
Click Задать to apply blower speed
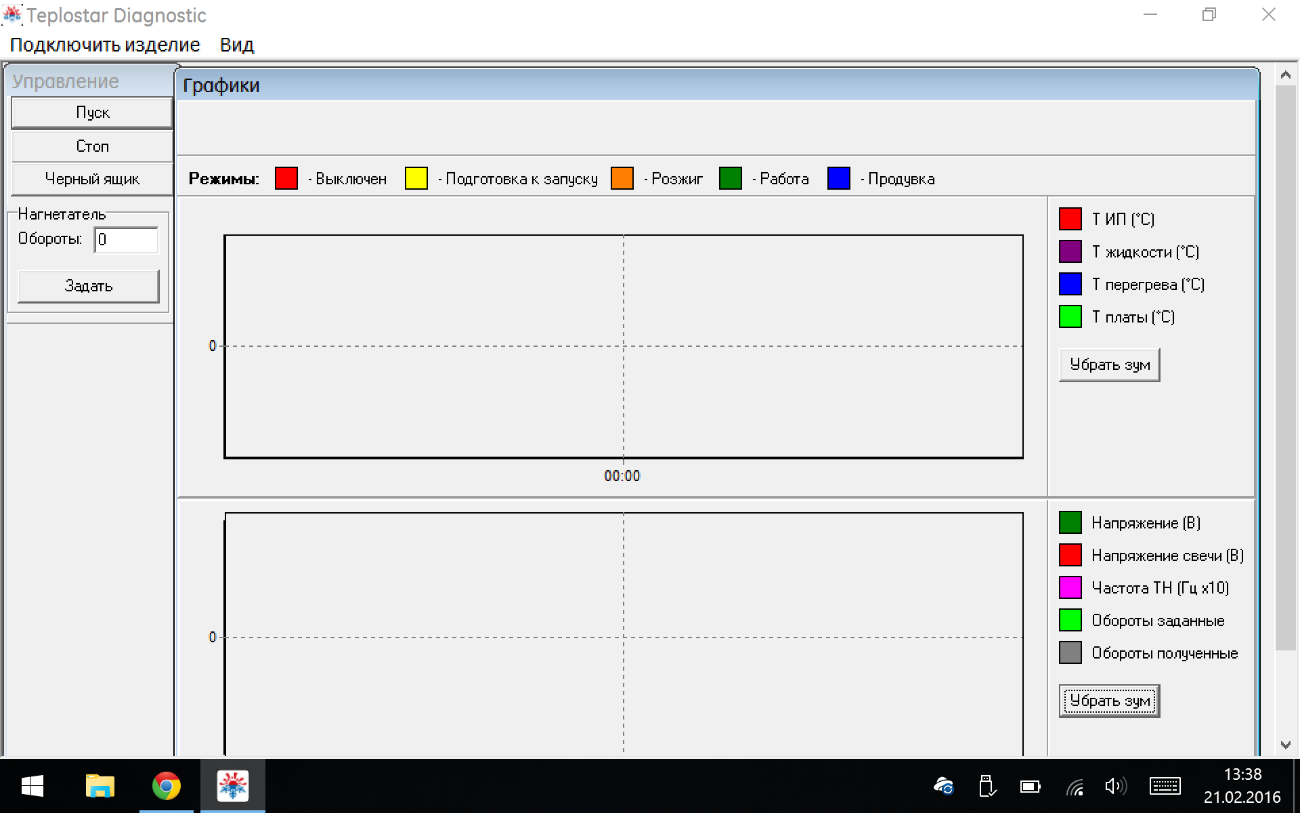pos(89,286)
